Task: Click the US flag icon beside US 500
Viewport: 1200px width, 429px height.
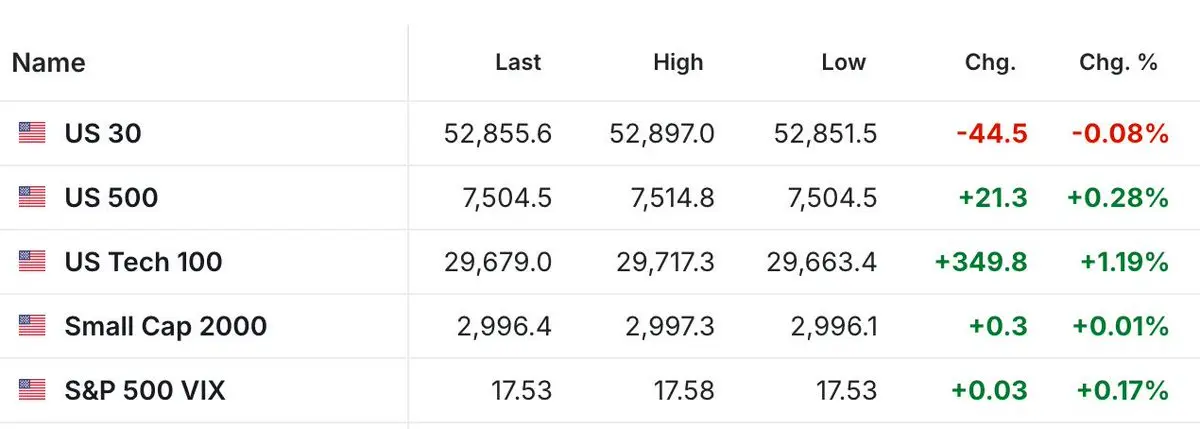Action: 32,197
